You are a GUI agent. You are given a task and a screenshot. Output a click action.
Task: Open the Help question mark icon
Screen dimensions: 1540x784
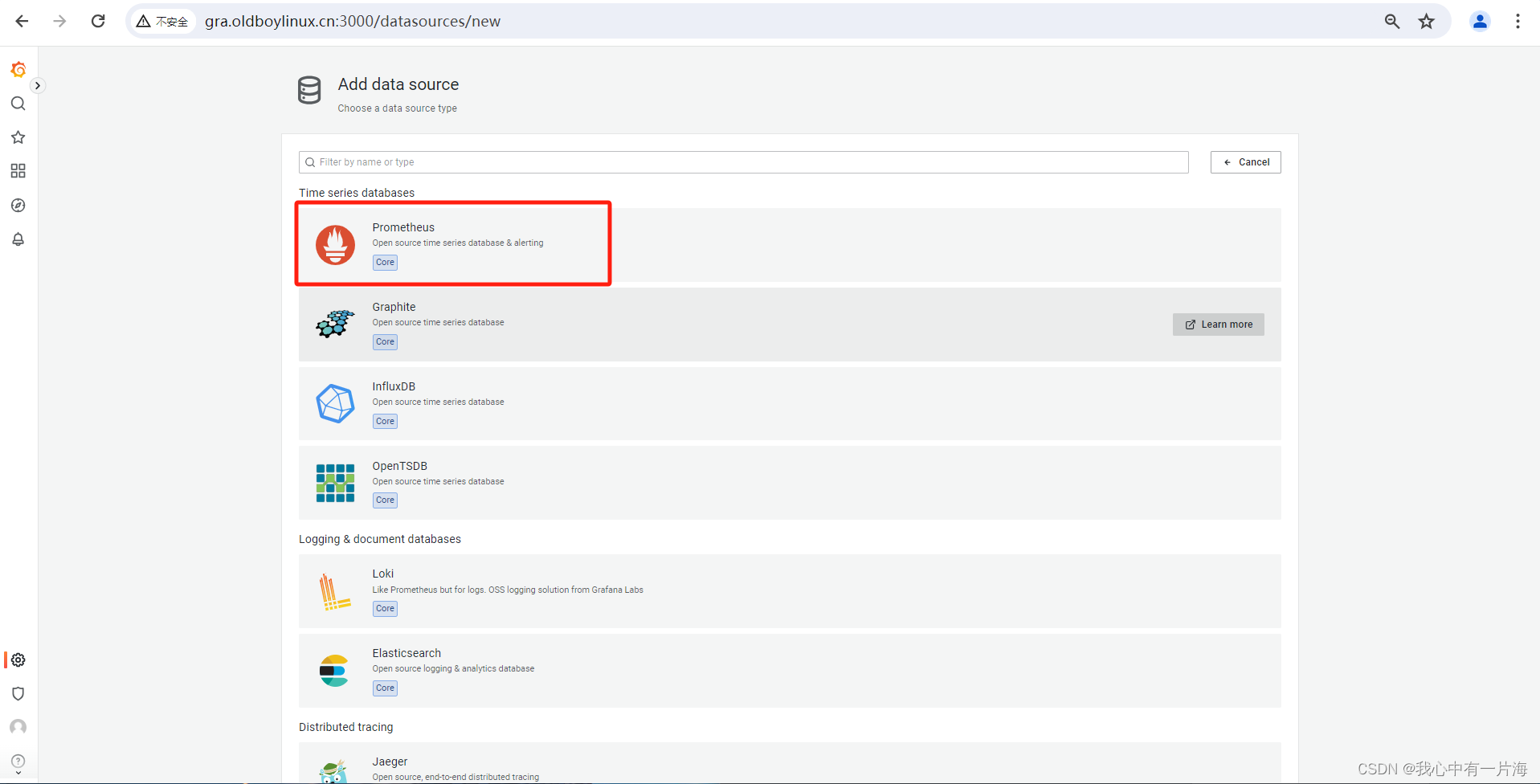[18, 761]
